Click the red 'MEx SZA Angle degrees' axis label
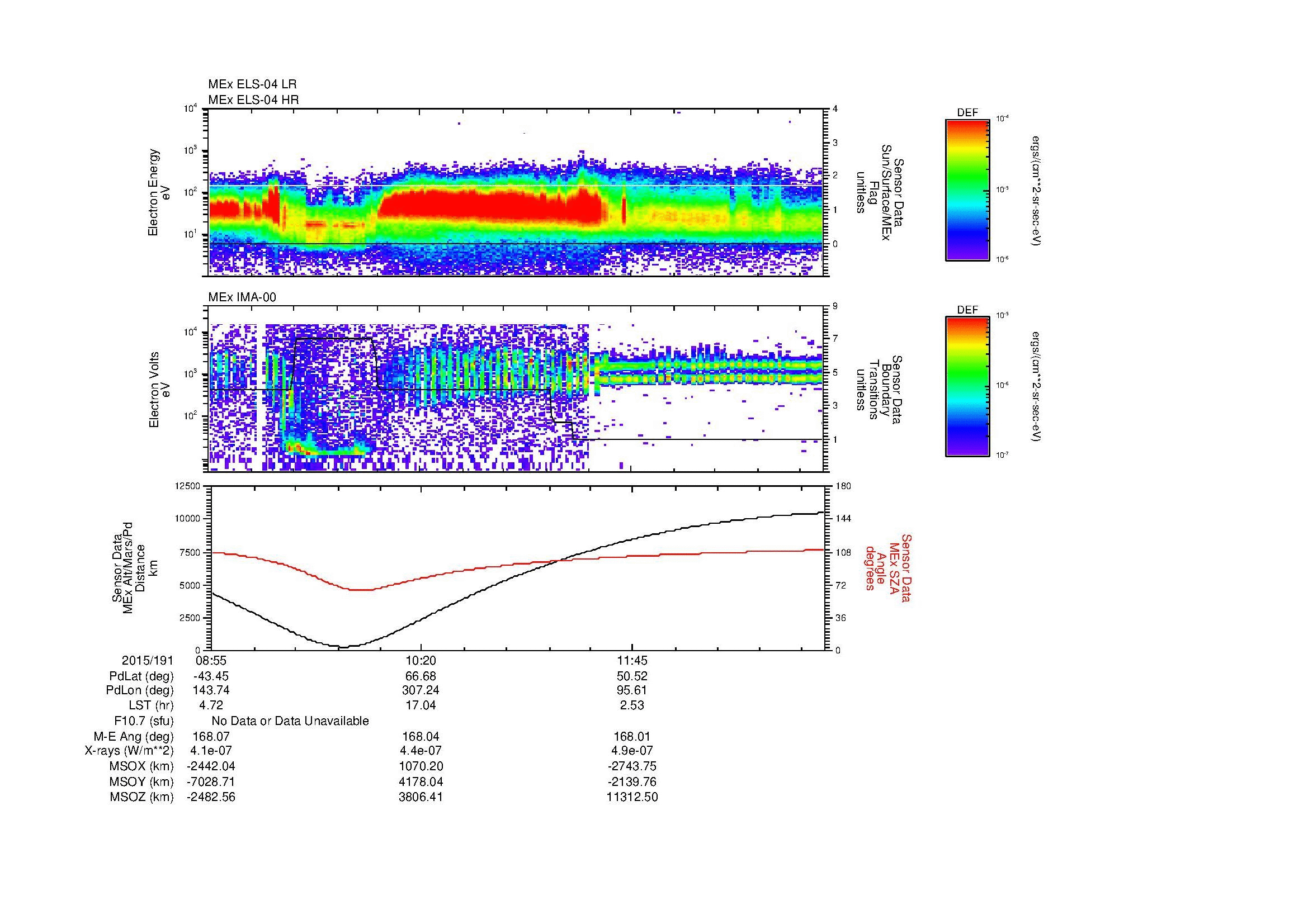The height and width of the screenshot is (924, 1308). [888, 567]
